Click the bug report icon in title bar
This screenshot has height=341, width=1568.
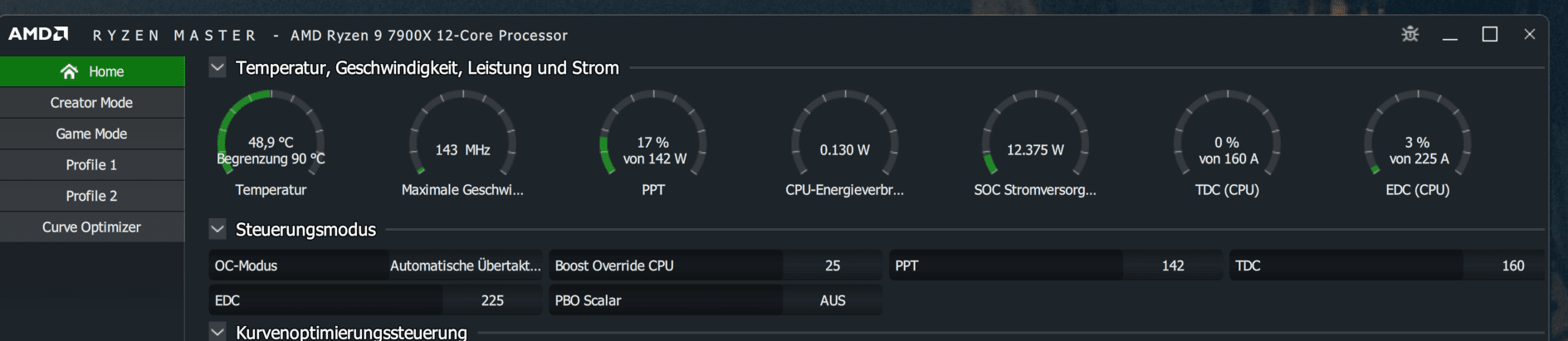[1409, 34]
